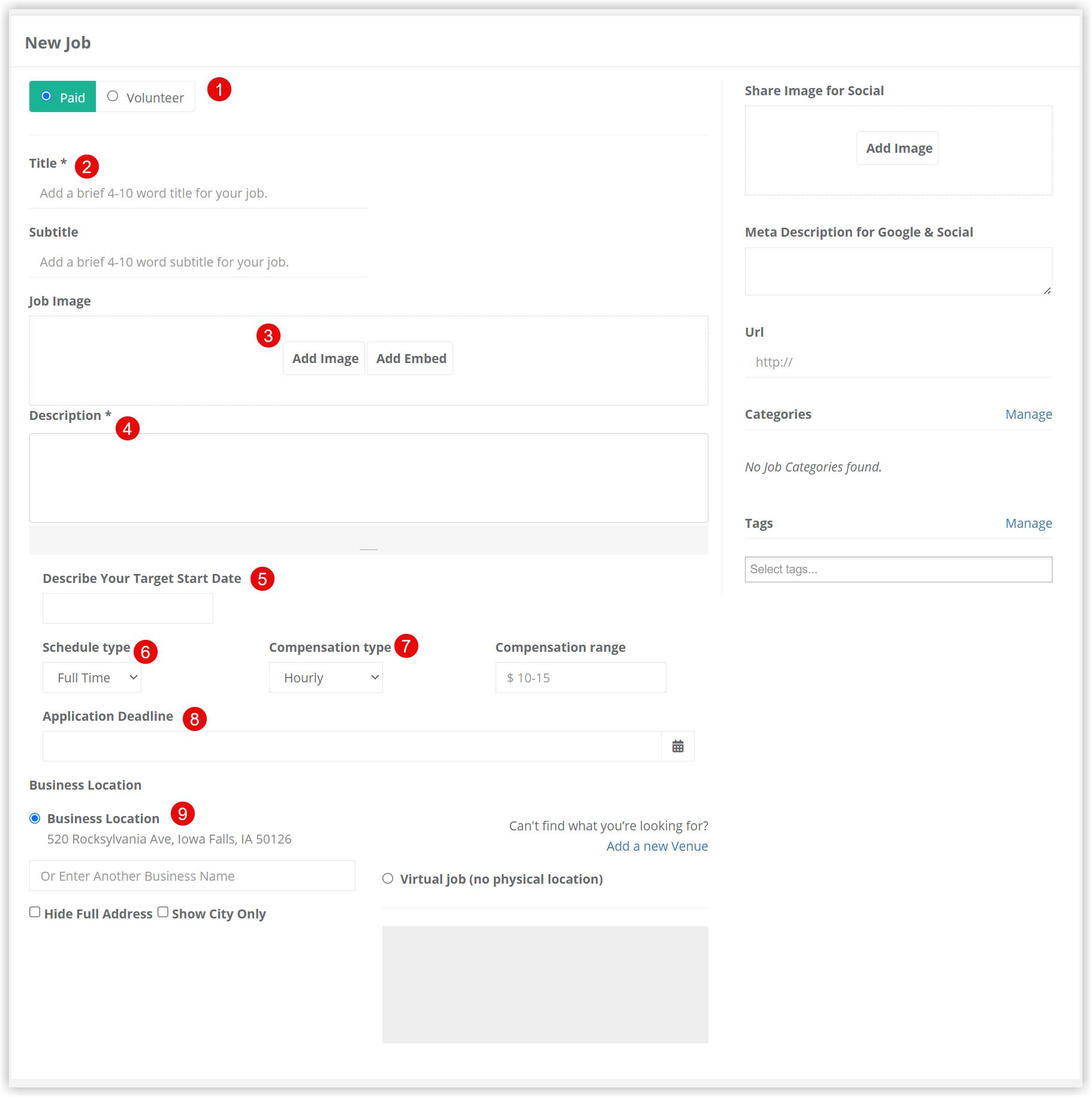
Task: Click the Add Embed button
Action: [x=411, y=358]
